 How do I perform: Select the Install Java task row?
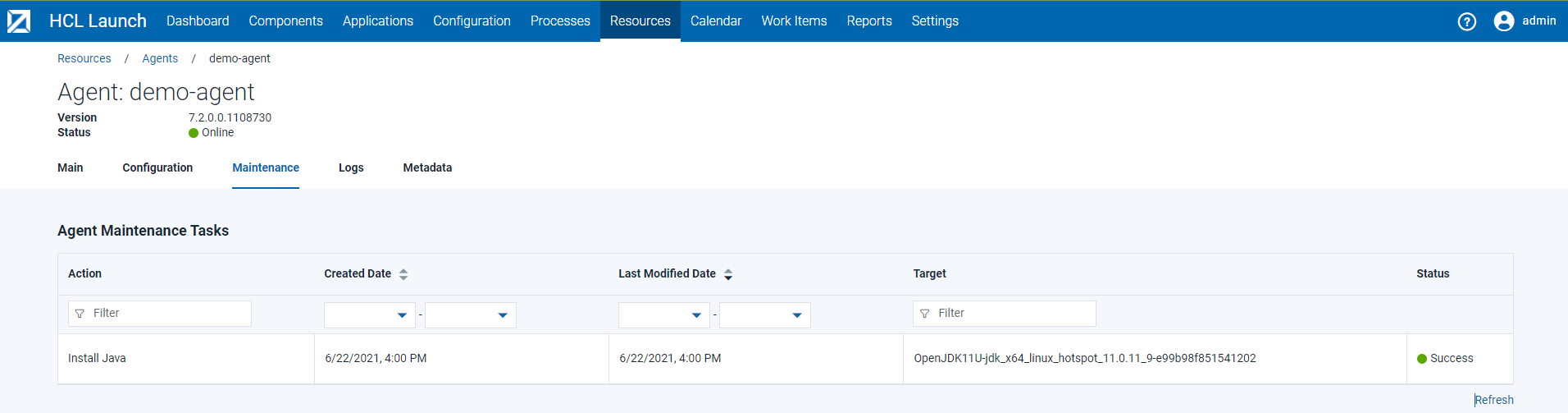coord(97,358)
